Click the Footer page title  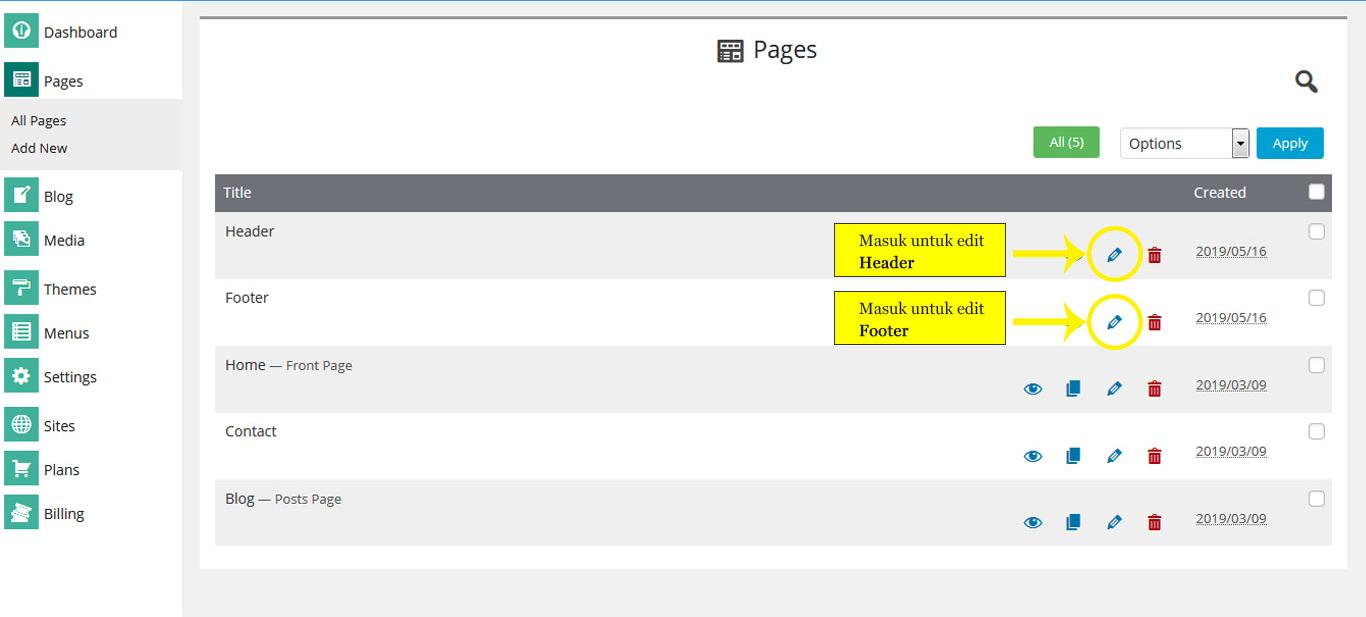(x=247, y=297)
